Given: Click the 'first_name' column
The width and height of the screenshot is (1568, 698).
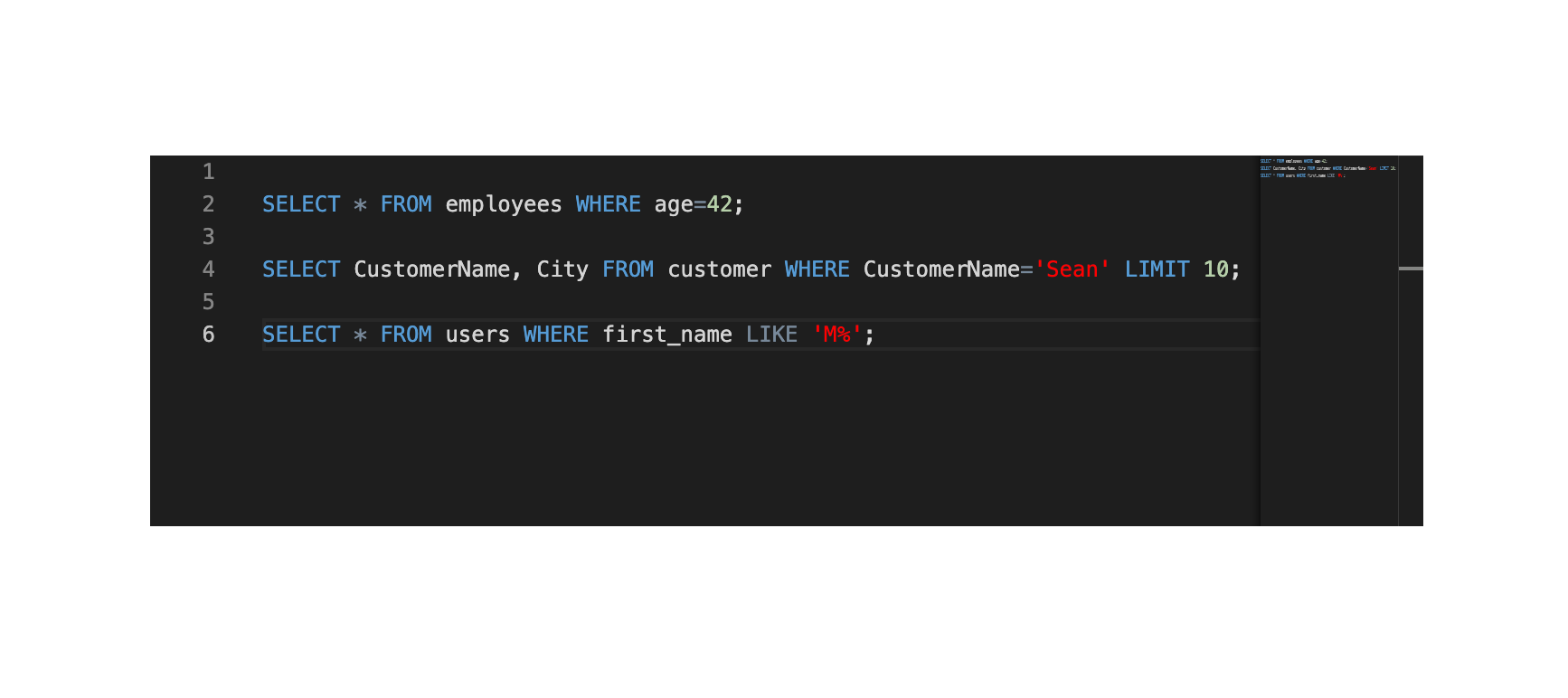Looking at the screenshot, I should (x=667, y=335).
